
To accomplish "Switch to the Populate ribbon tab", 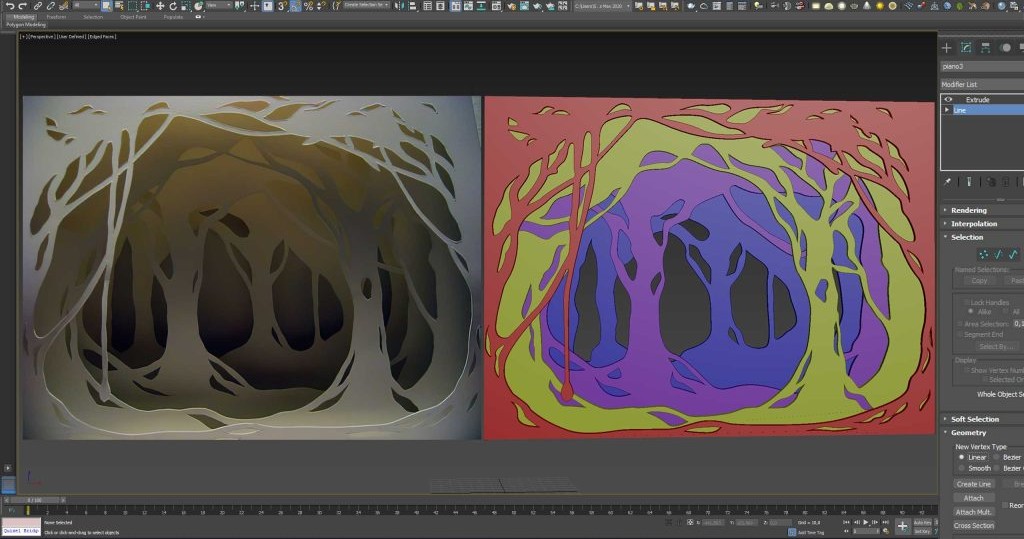I will pyautogui.click(x=173, y=17).
